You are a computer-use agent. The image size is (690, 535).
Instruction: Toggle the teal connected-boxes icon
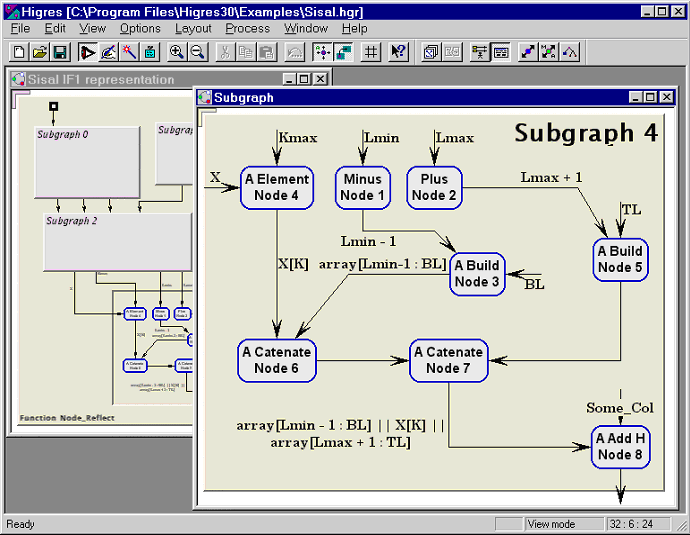(x=343, y=52)
